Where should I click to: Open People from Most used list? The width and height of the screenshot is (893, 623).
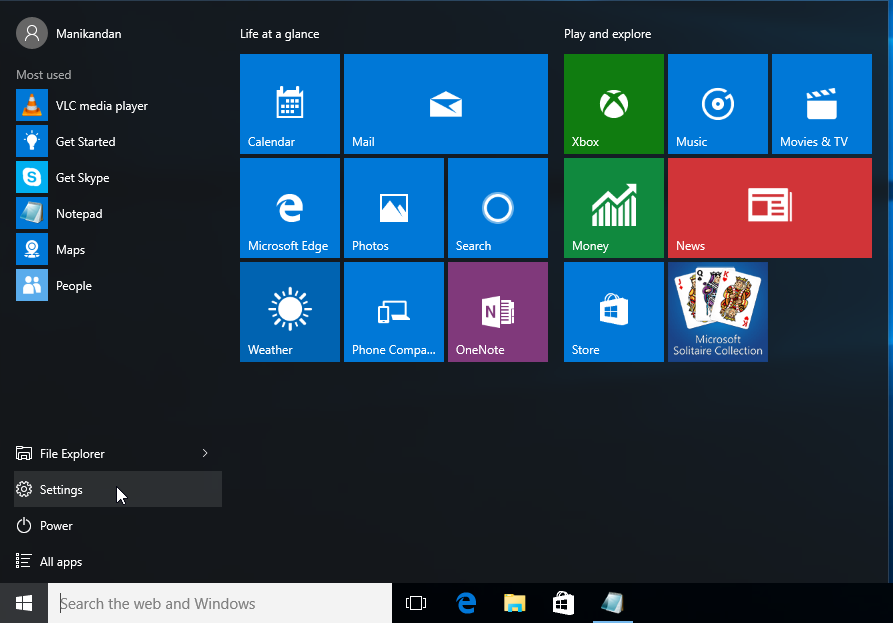(118, 285)
